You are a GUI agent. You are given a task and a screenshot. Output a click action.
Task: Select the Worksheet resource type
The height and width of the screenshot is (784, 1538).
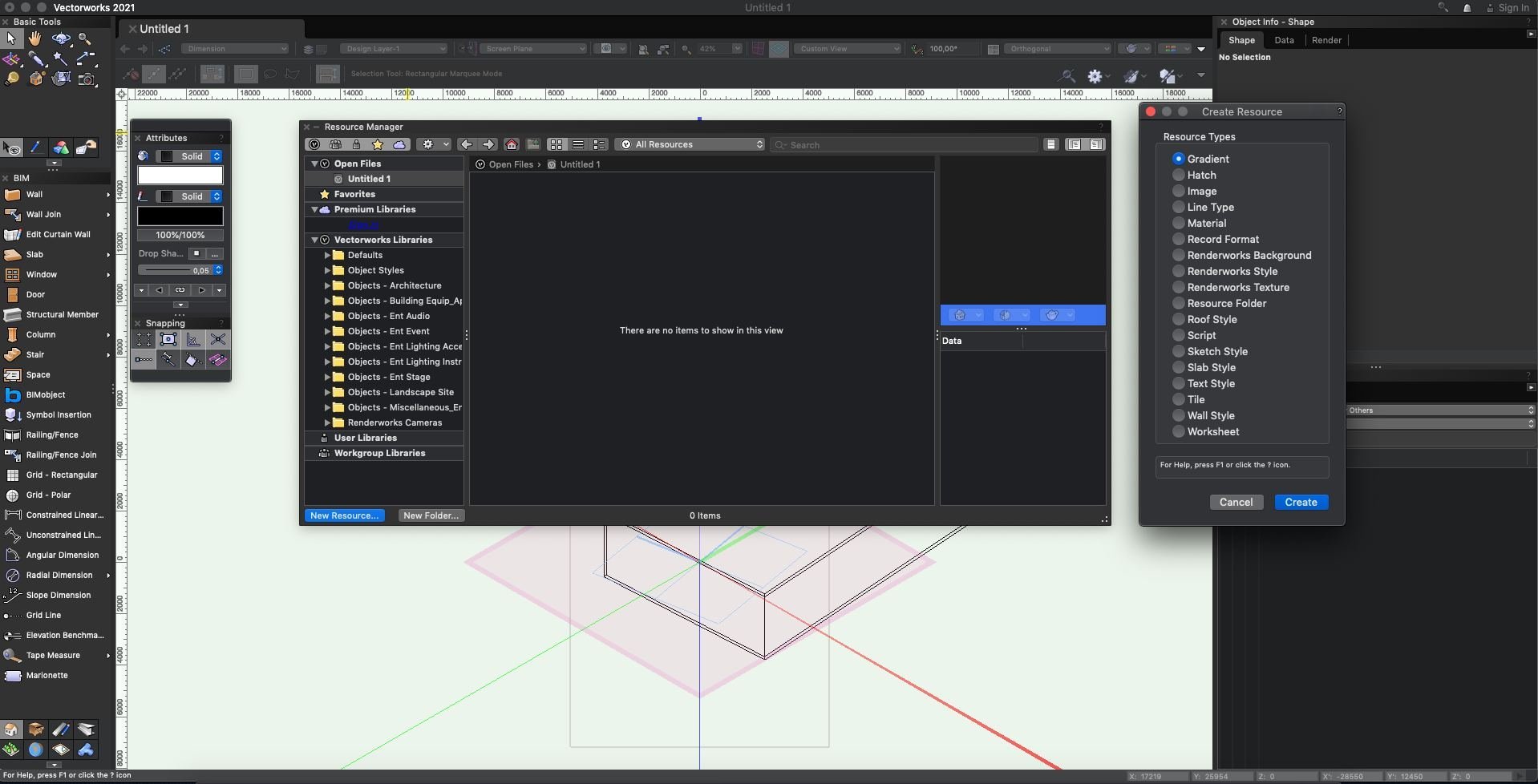pos(1178,432)
